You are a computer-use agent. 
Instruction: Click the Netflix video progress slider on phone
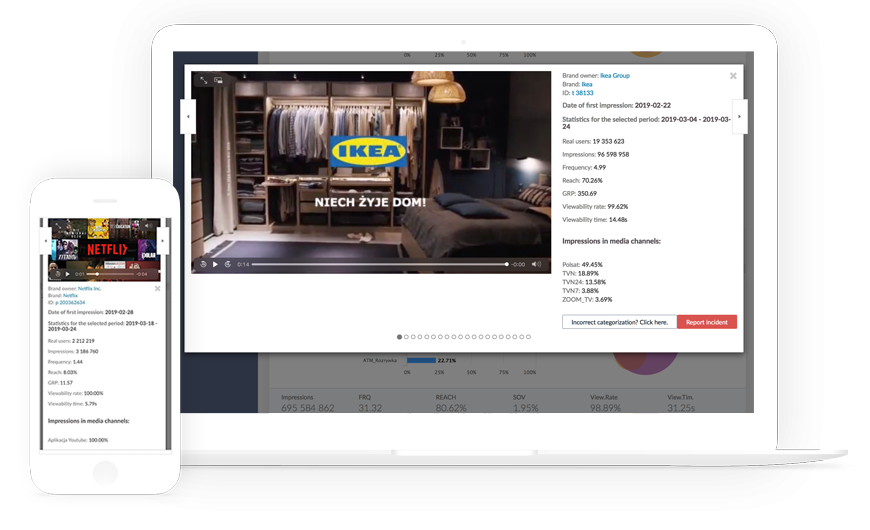(110, 274)
